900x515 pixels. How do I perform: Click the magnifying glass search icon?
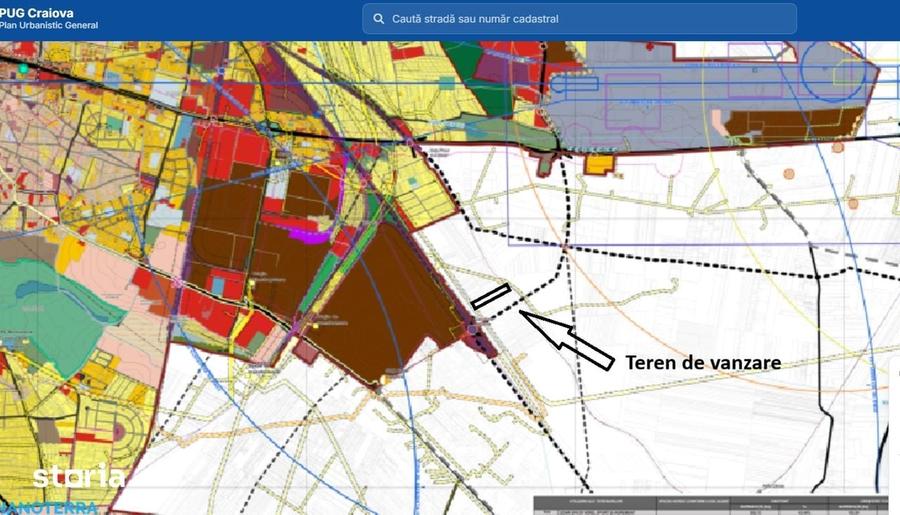pyautogui.click(x=378, y=18)
